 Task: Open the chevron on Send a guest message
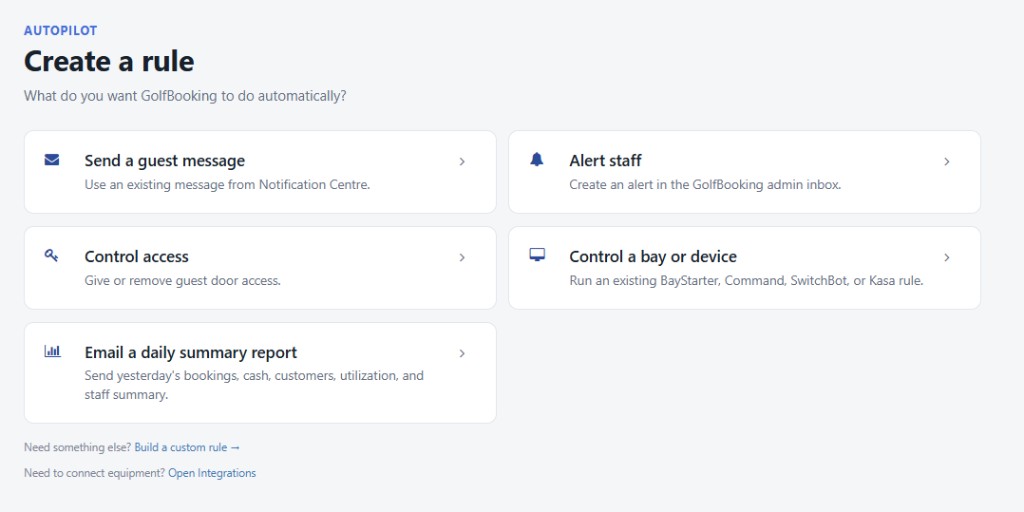pyautogui.click(x=462, y=161)
